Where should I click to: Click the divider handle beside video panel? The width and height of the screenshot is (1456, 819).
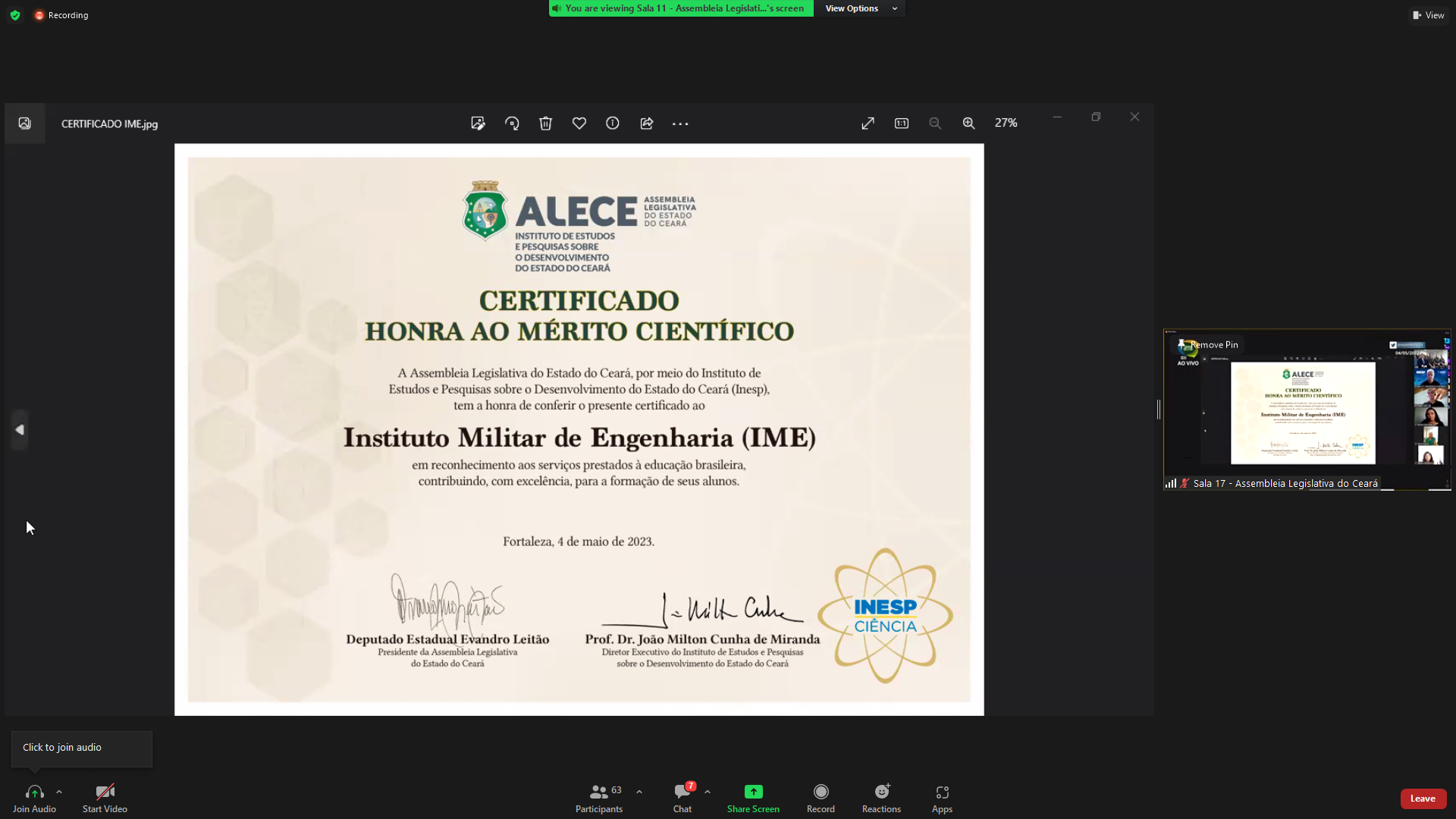click(1159, 409)
